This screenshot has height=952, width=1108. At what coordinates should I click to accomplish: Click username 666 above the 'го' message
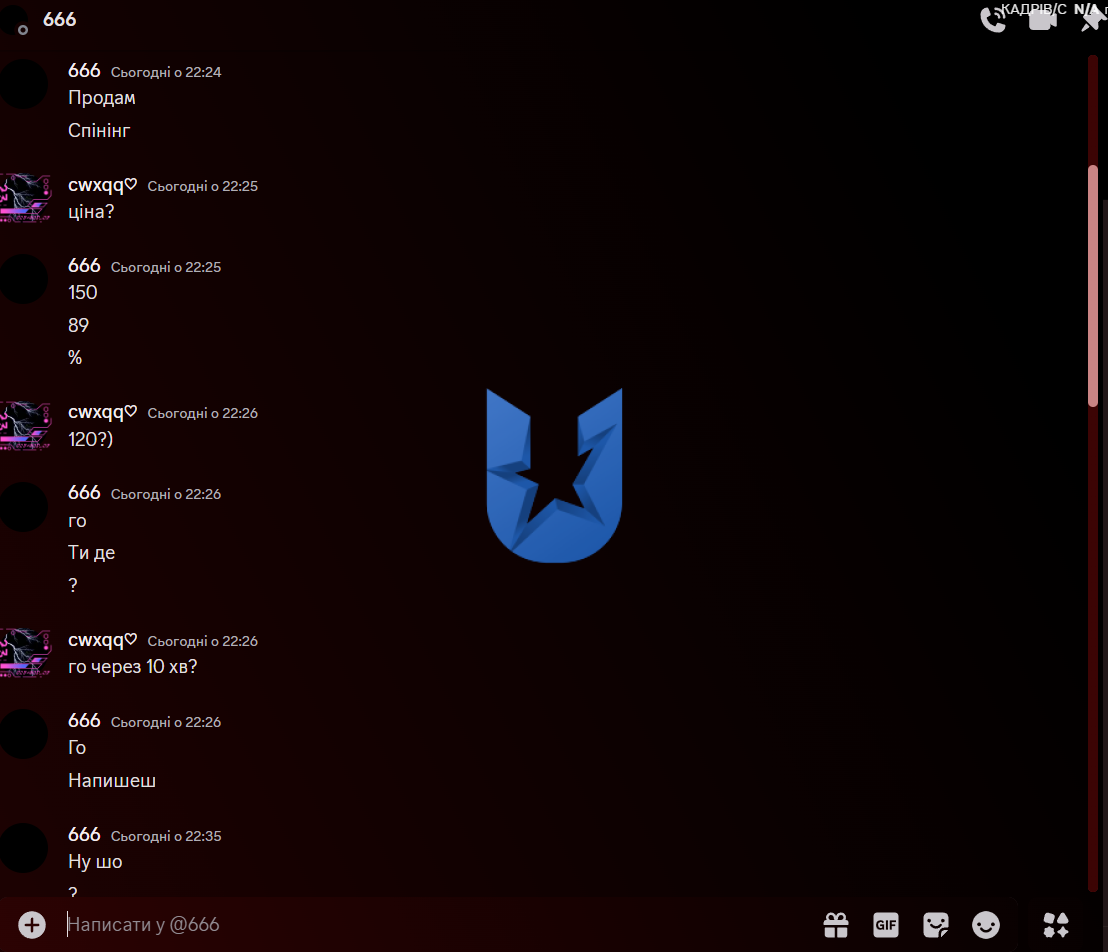click(x=84, y=493)
